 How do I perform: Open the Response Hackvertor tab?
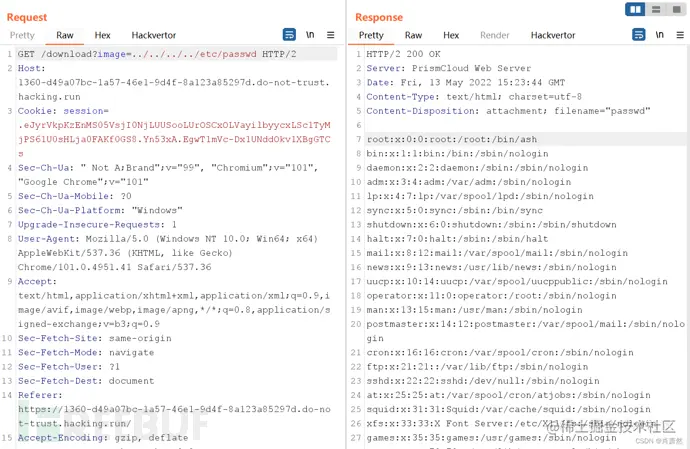[x=553, y=35]
